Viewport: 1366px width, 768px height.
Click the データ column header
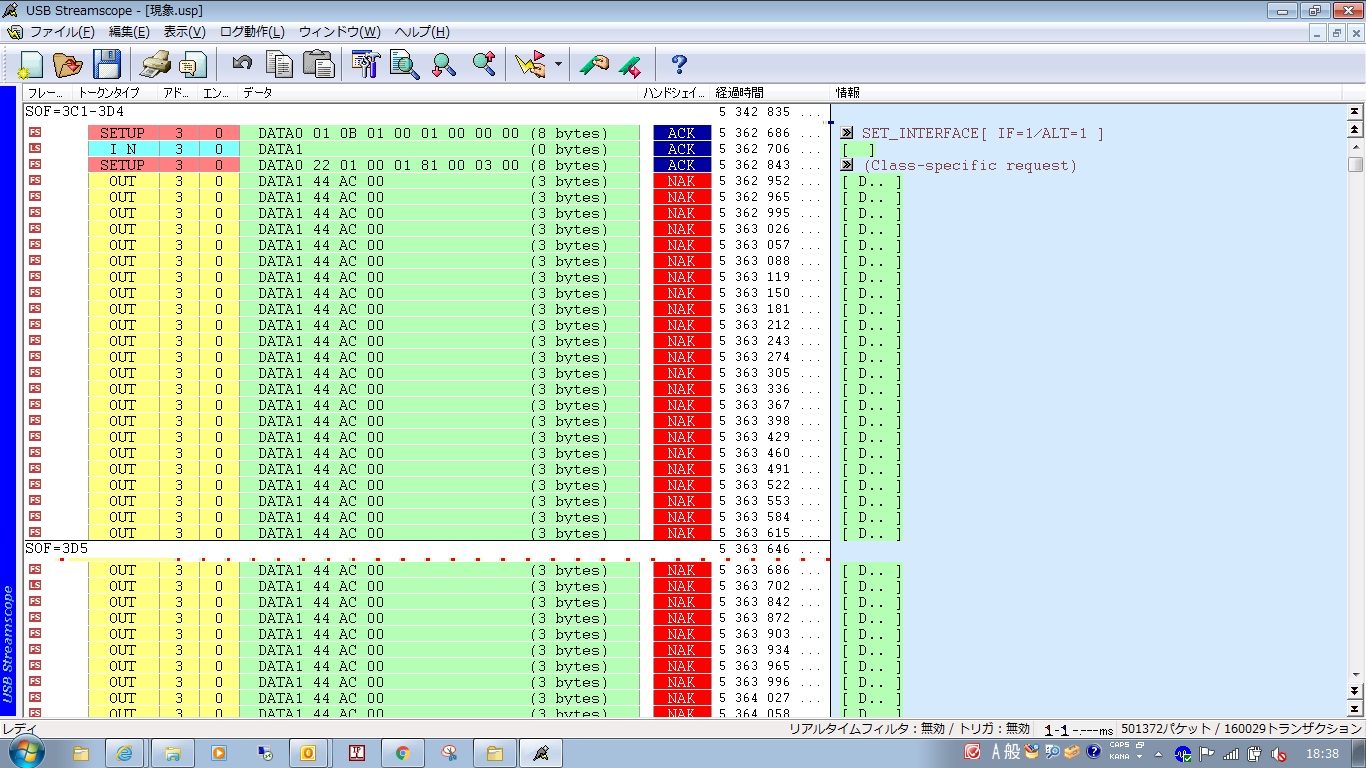tap(438, 93)
